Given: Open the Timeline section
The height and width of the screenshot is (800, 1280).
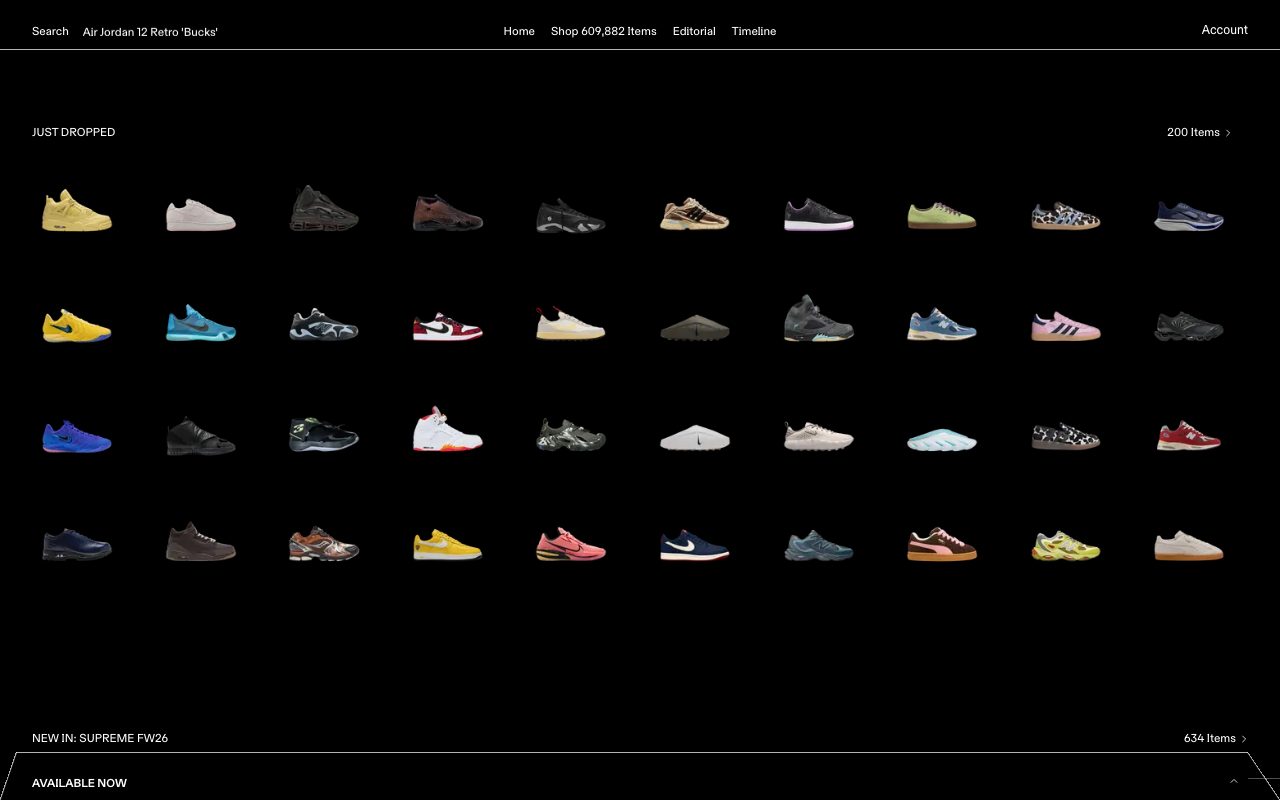Looking at the screenshot, I should point(754,31).
